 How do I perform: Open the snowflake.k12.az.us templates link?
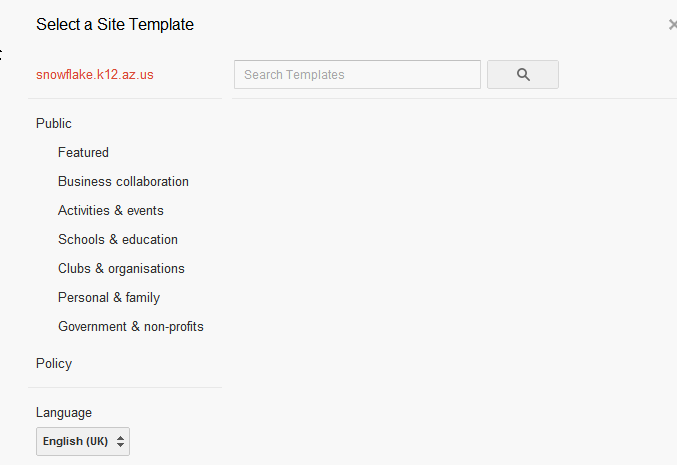point(95,75)
